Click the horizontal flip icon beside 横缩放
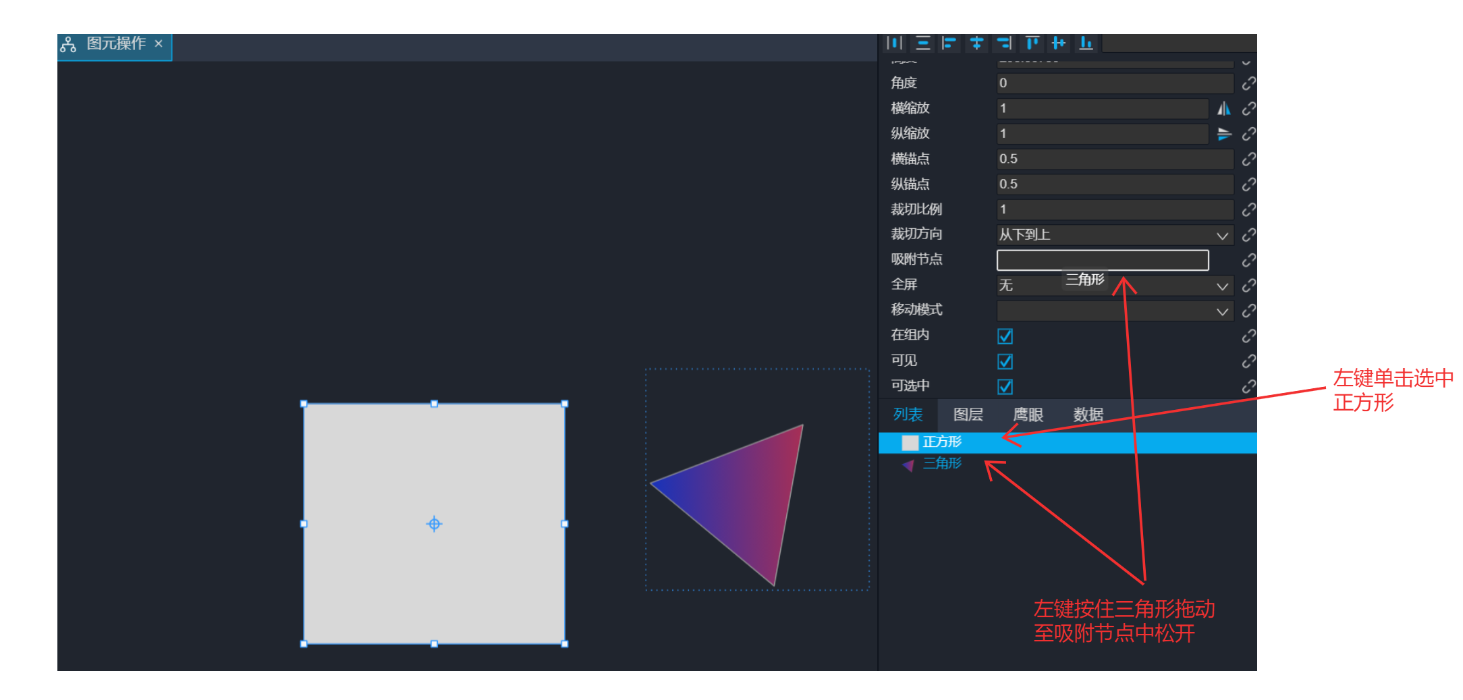This screenshot has height=700, width=1463. (x=1224, y=109)
